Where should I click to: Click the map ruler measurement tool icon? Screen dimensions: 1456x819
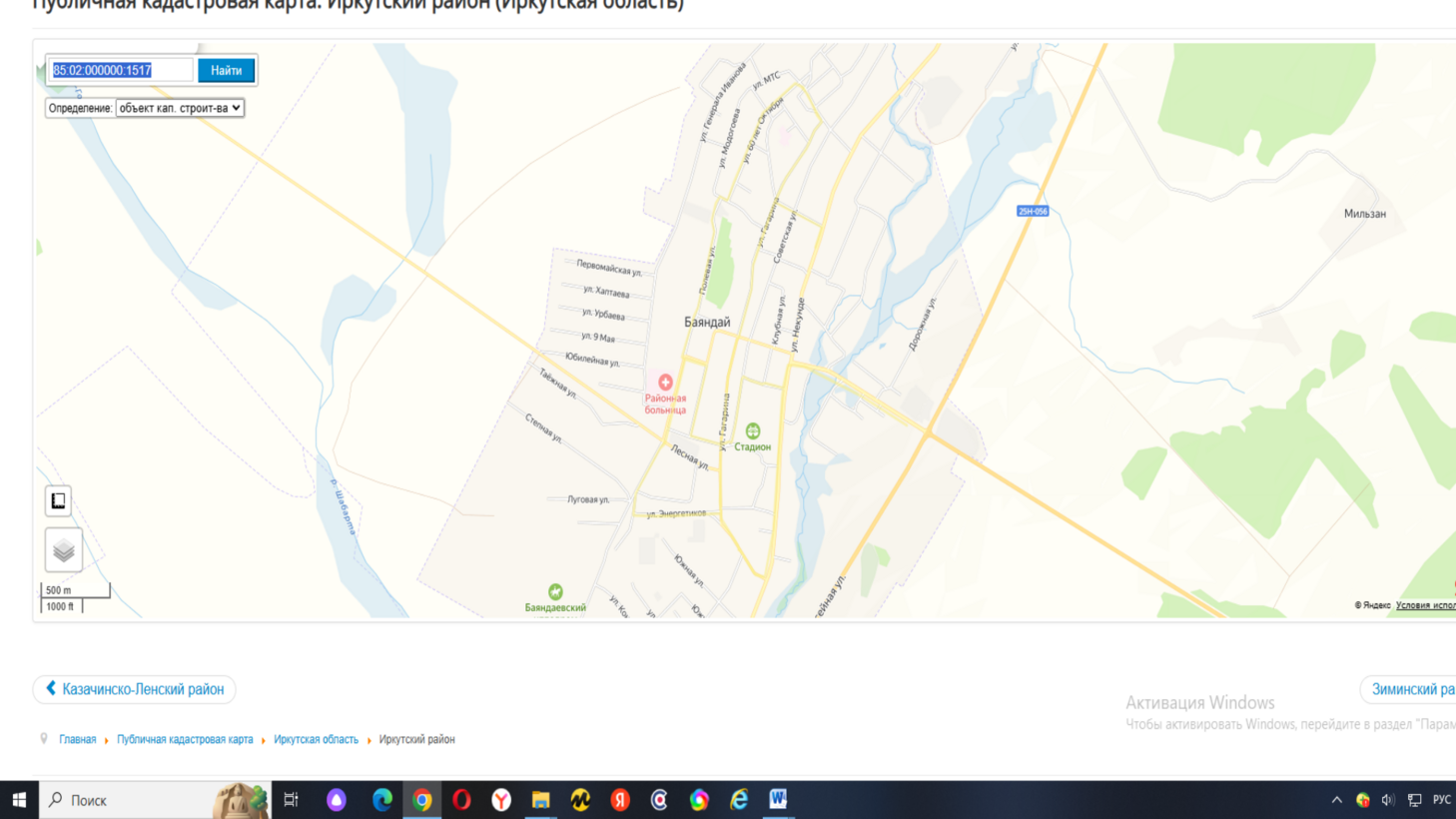[x=58, y=500]
